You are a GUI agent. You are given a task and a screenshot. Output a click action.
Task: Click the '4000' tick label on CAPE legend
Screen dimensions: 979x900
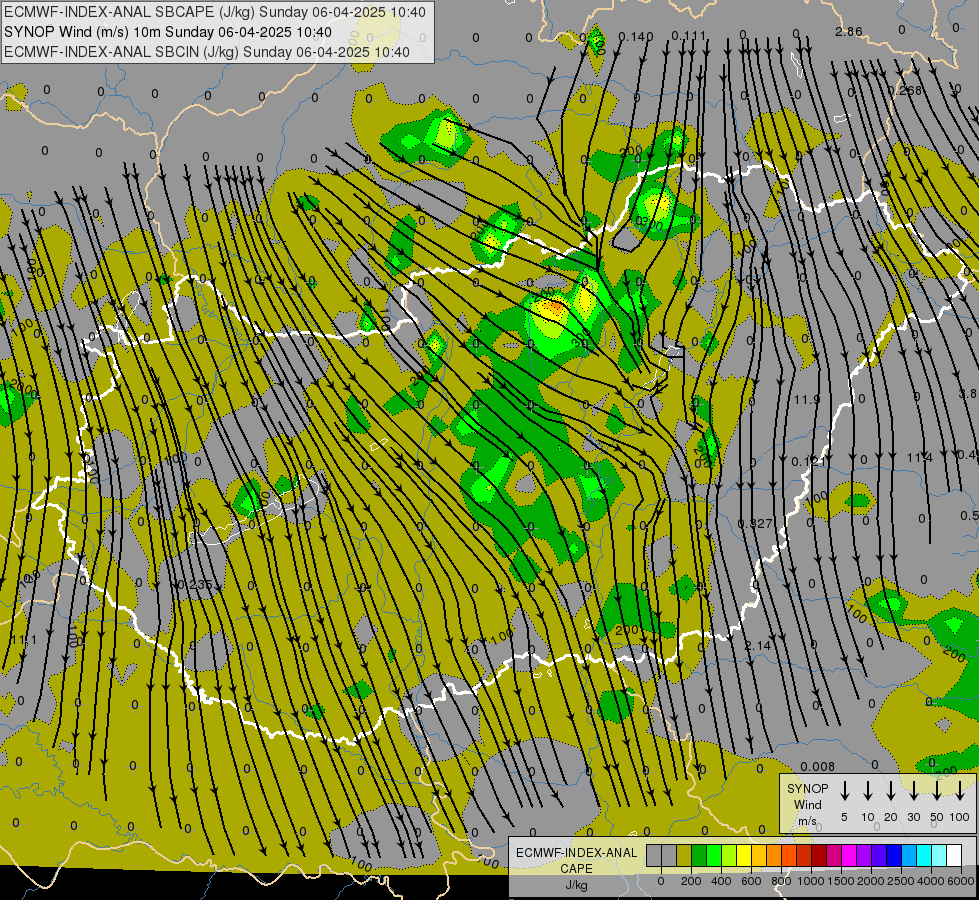[931, 881]
